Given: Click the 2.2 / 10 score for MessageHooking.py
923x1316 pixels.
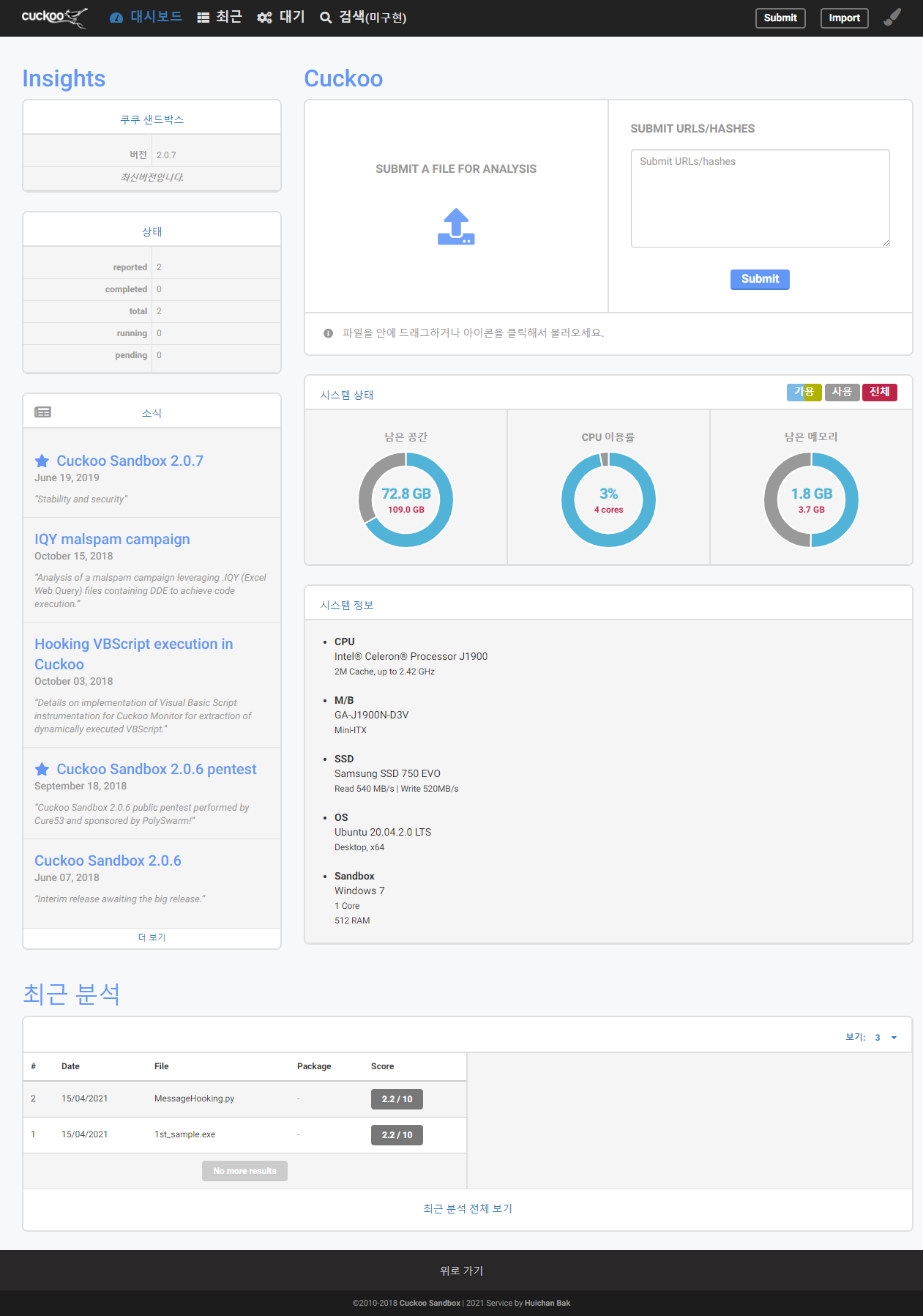Looking at the screenshot, I should [x=397, y=1099].
